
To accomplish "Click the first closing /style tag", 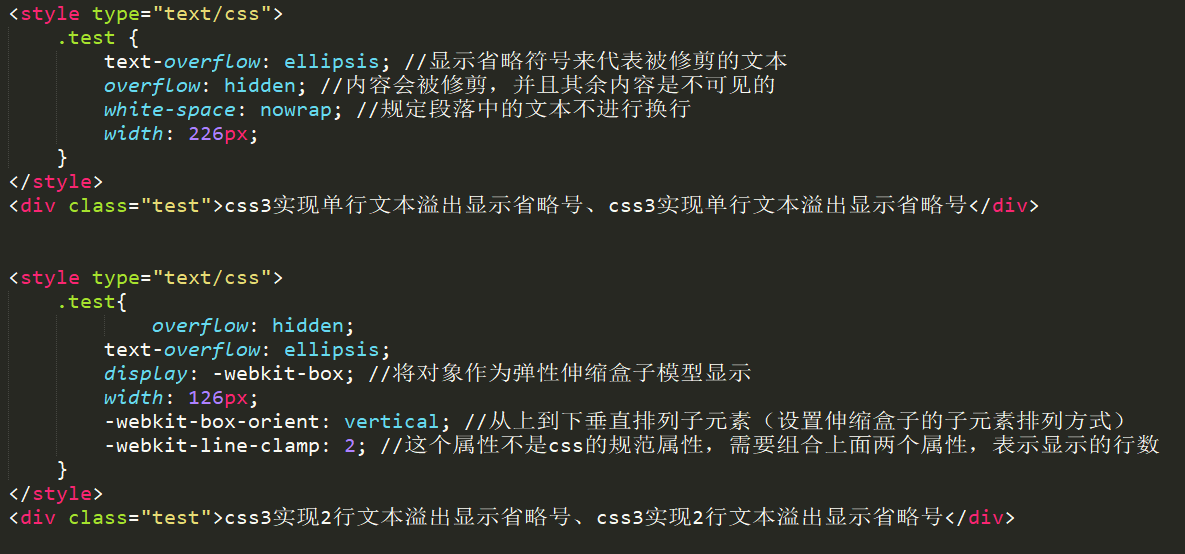I will pos(55,182).
